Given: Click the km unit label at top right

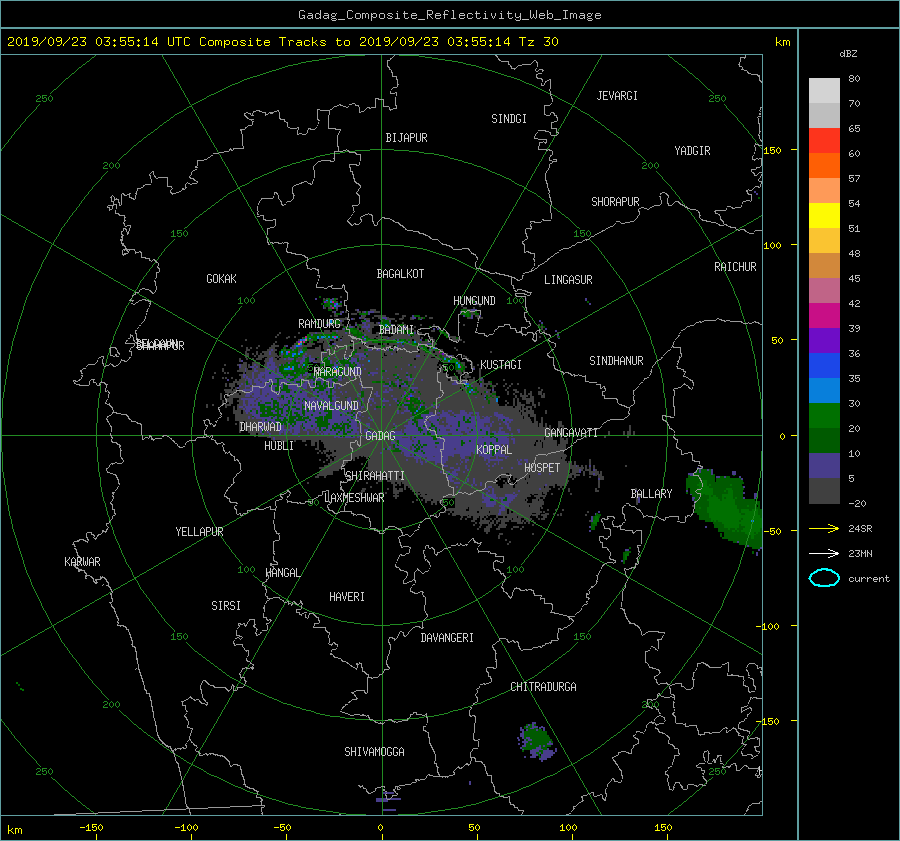Looking at the screenshot, I should pos(782,42).
